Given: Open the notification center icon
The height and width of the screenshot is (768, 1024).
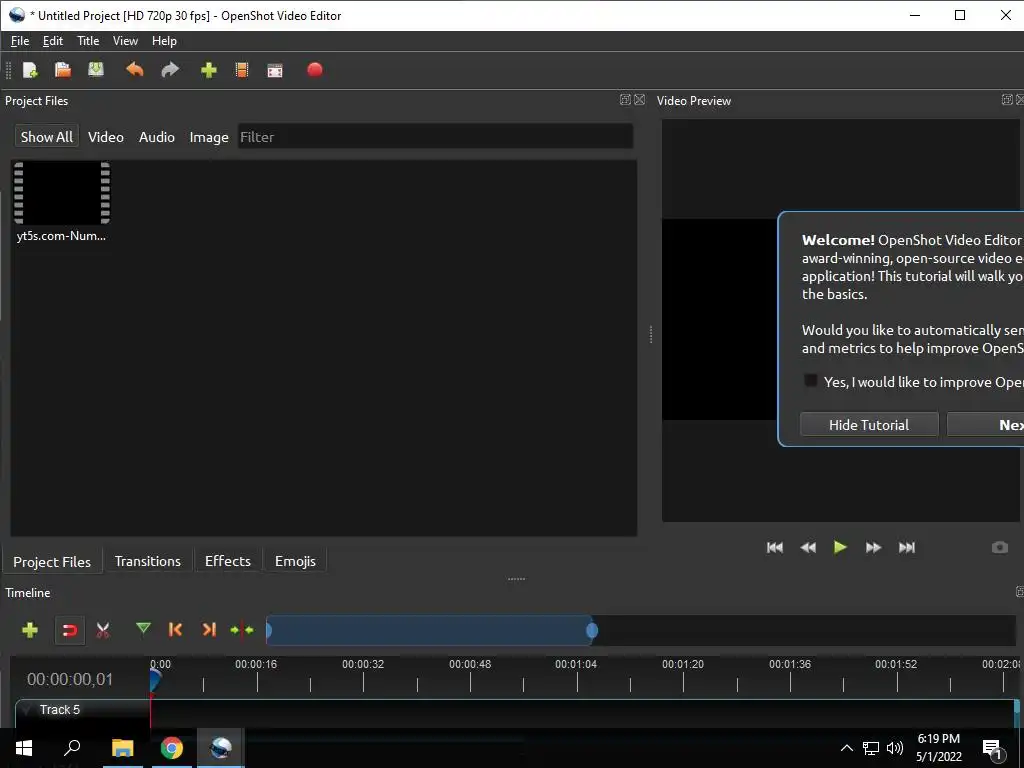Looking at the screenshot, I should coord(992,749).
